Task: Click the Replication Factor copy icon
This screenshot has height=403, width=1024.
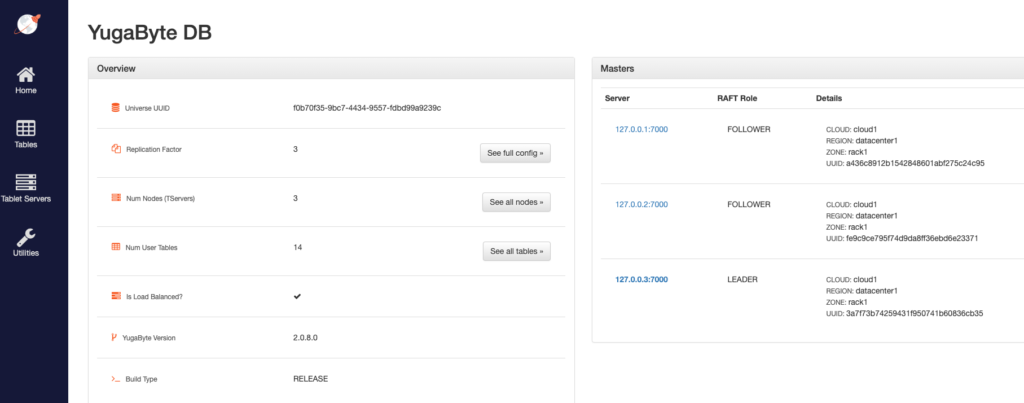Action: 116,149
